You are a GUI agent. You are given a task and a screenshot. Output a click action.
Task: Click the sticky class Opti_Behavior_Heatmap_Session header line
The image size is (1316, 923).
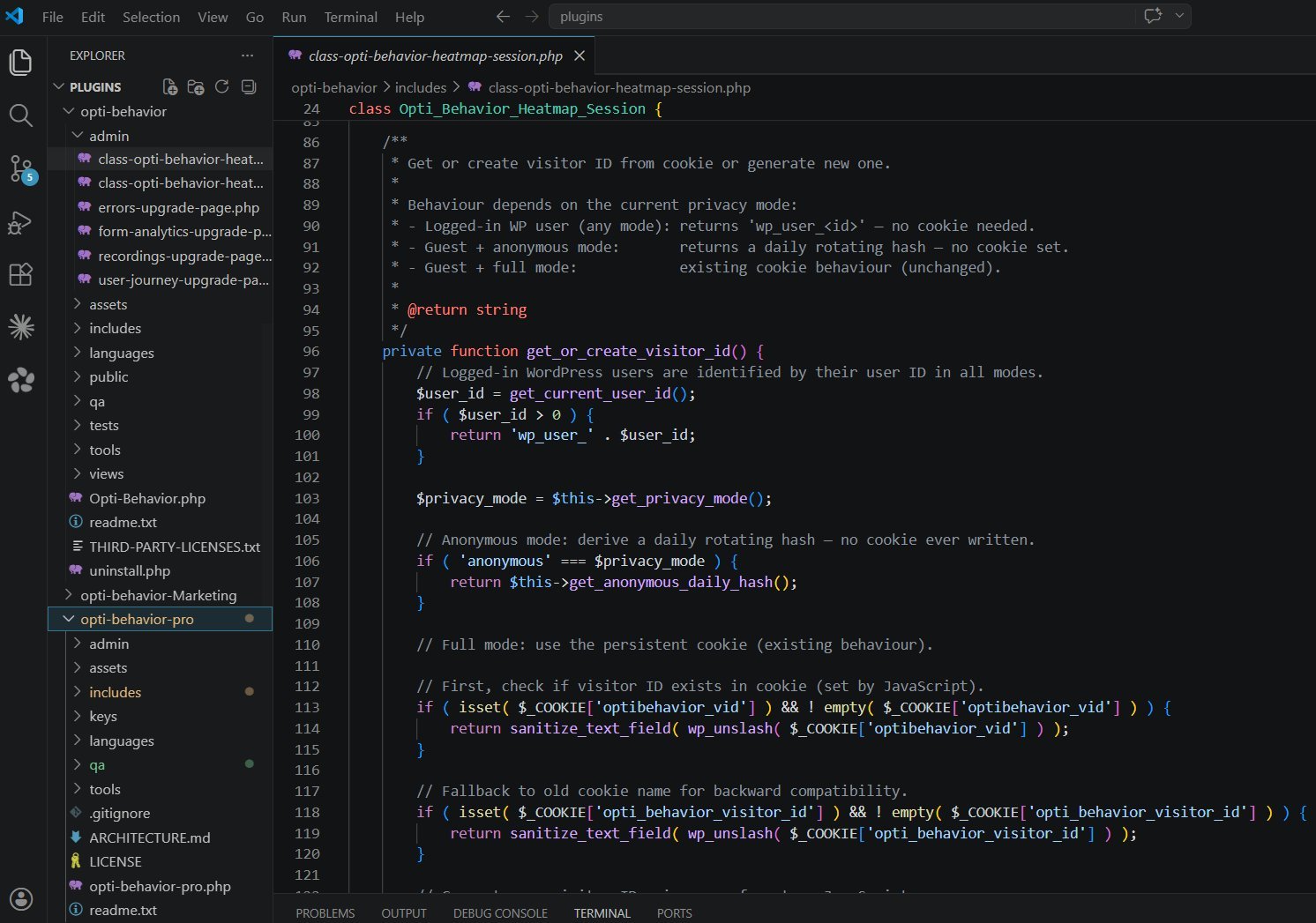pos(505,108)
